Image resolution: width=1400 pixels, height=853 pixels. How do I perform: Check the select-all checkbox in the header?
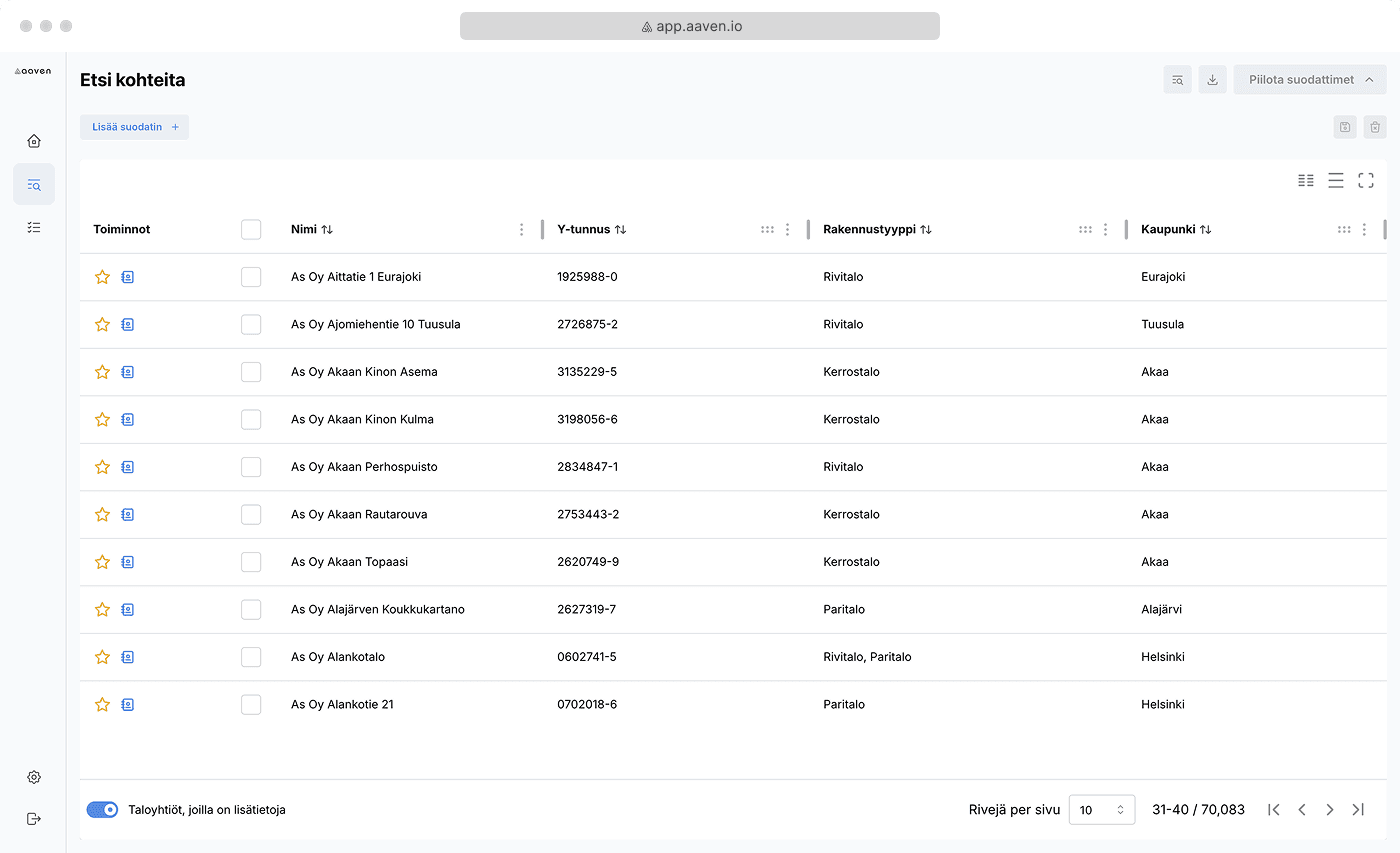[x=251, y=230]
